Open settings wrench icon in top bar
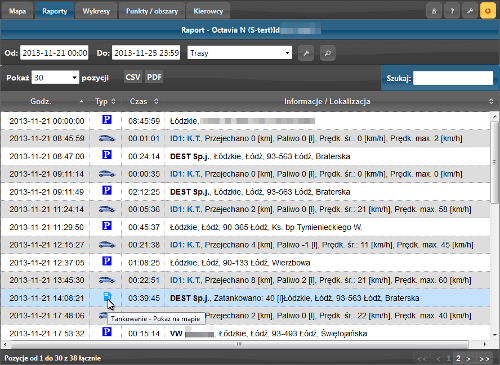The image size is (500, 365). point(470,11)
